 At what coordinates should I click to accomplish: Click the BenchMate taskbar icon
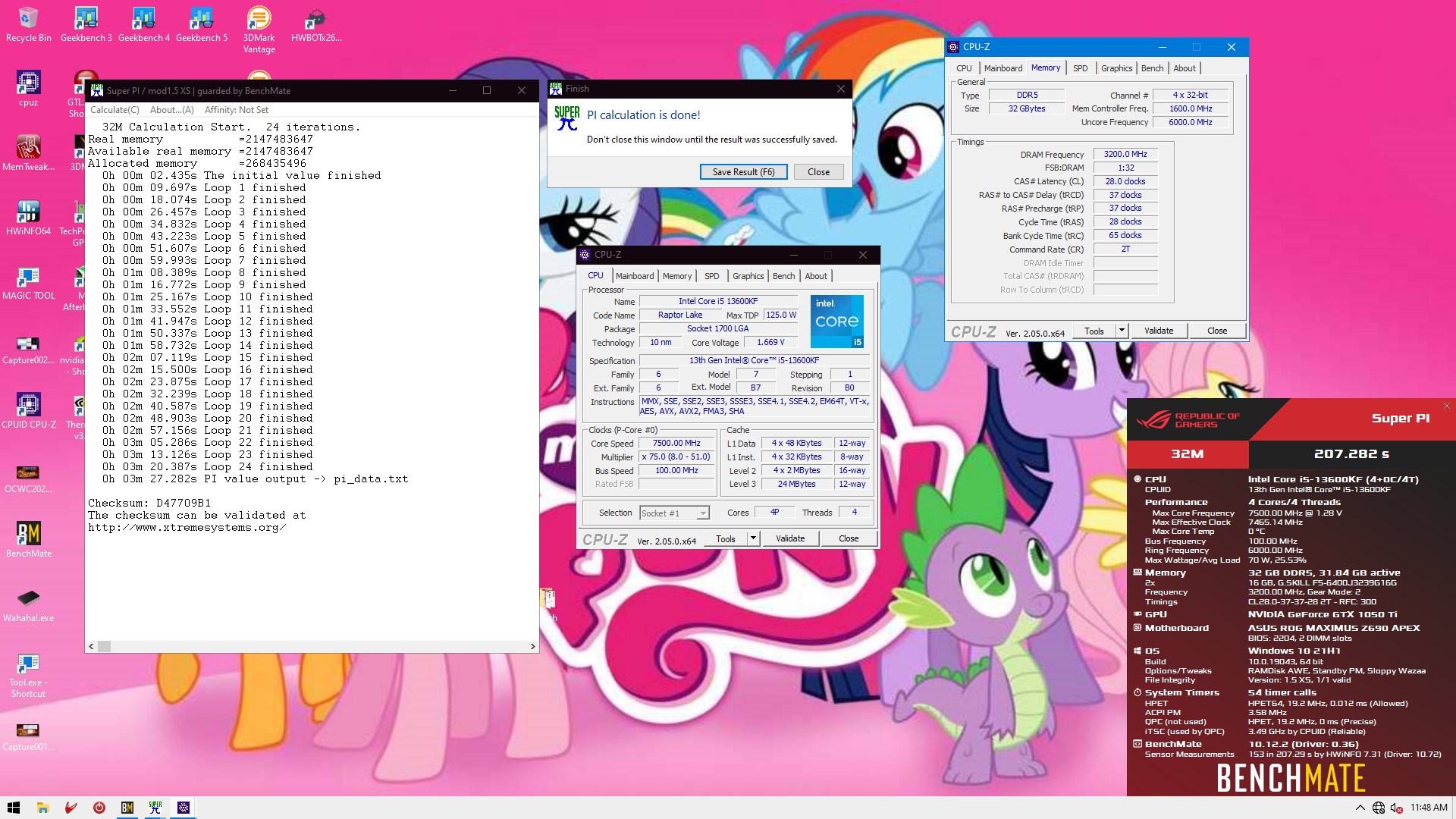click(127, 808)
